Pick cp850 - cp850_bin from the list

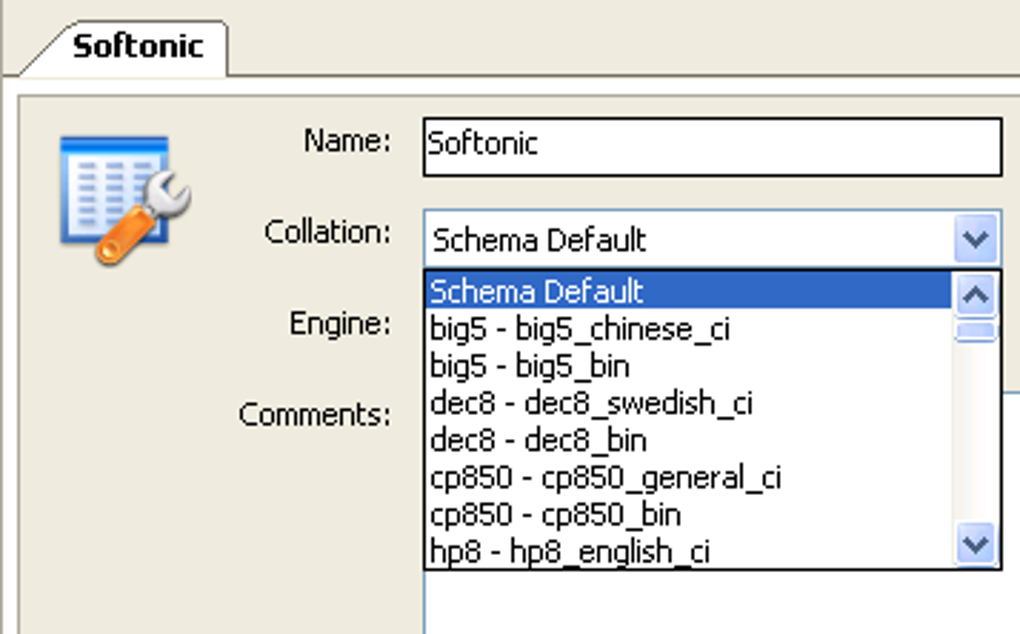[x=688, y=514]
